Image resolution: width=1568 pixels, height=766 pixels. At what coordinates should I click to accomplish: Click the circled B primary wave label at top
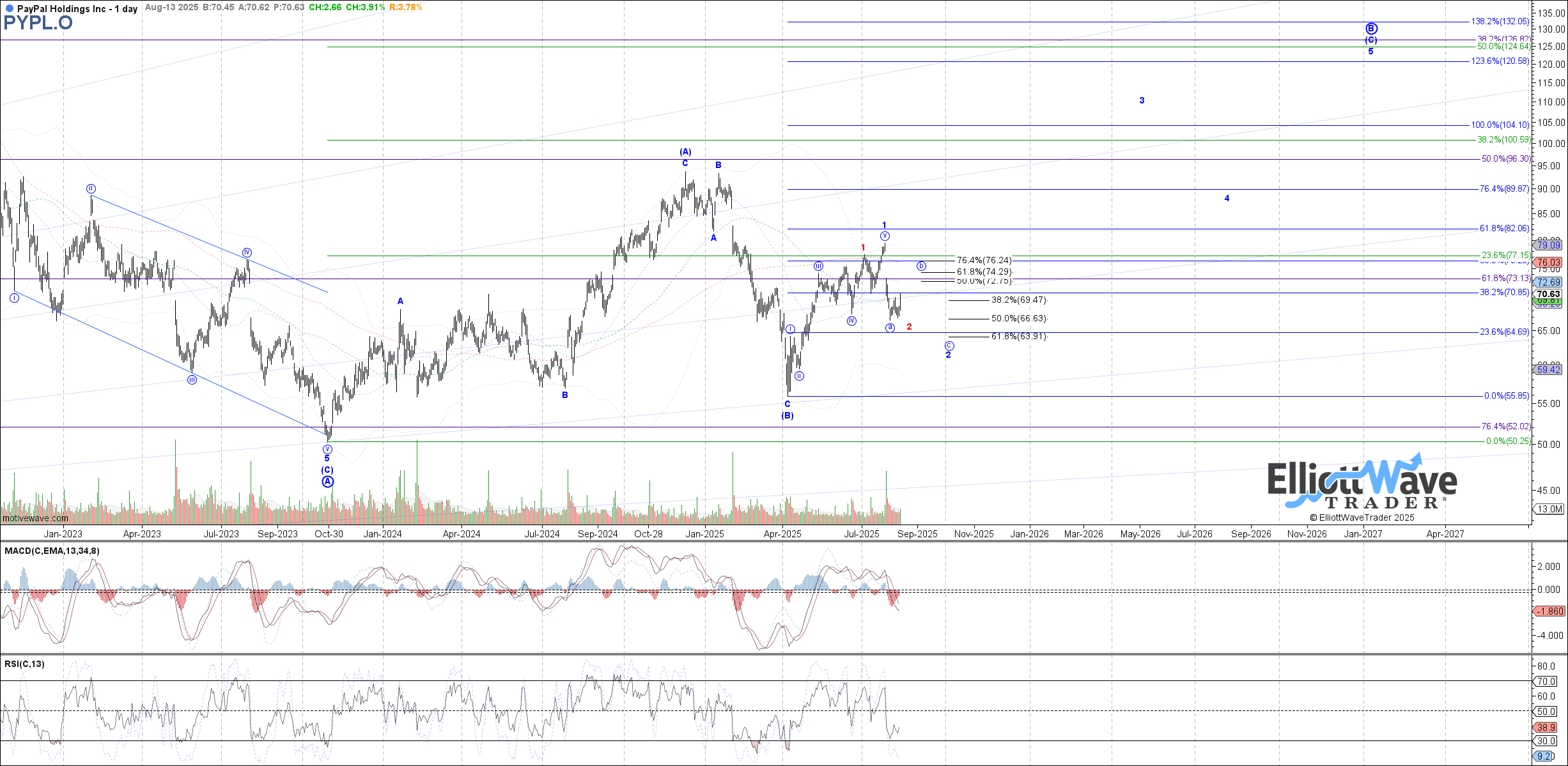1371,29
